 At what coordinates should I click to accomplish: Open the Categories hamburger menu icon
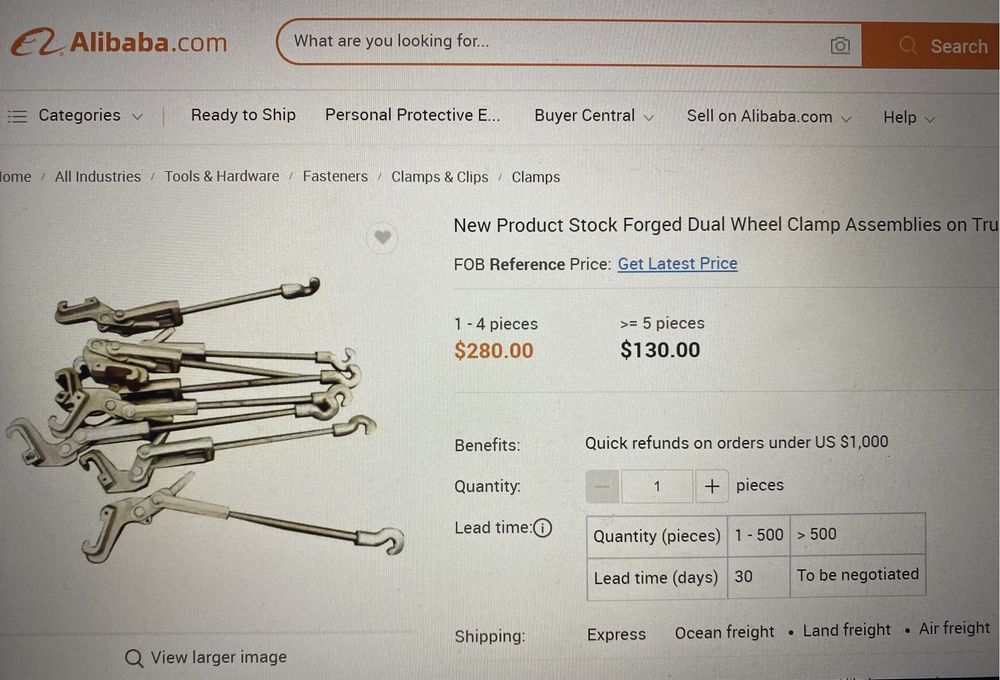tap(17, 116)
